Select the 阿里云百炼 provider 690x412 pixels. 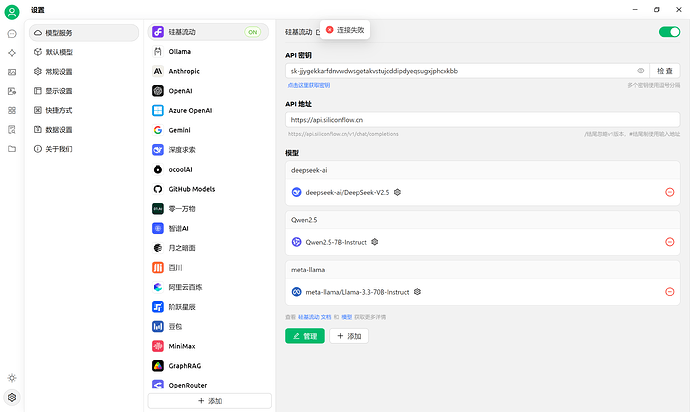pyautogui.click(x=208, y=287)
